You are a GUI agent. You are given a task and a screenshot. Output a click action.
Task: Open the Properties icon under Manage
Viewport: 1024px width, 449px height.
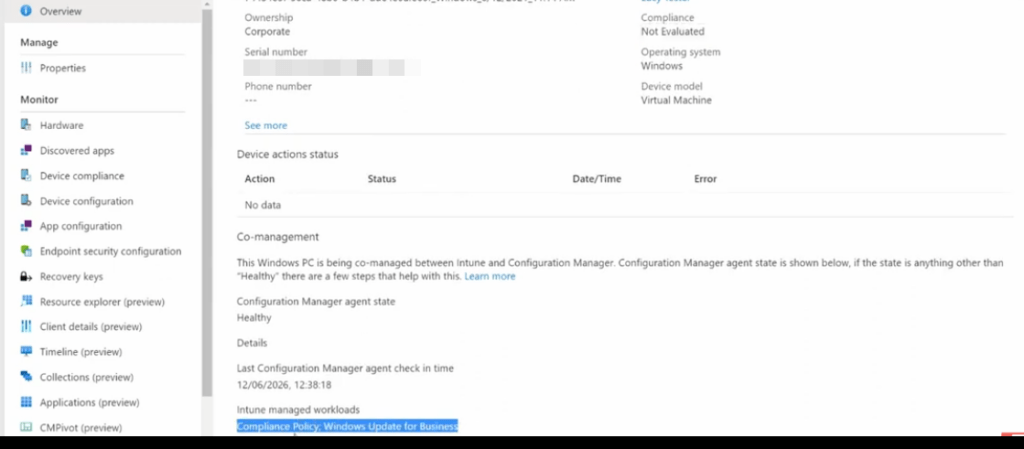(26, 68)
